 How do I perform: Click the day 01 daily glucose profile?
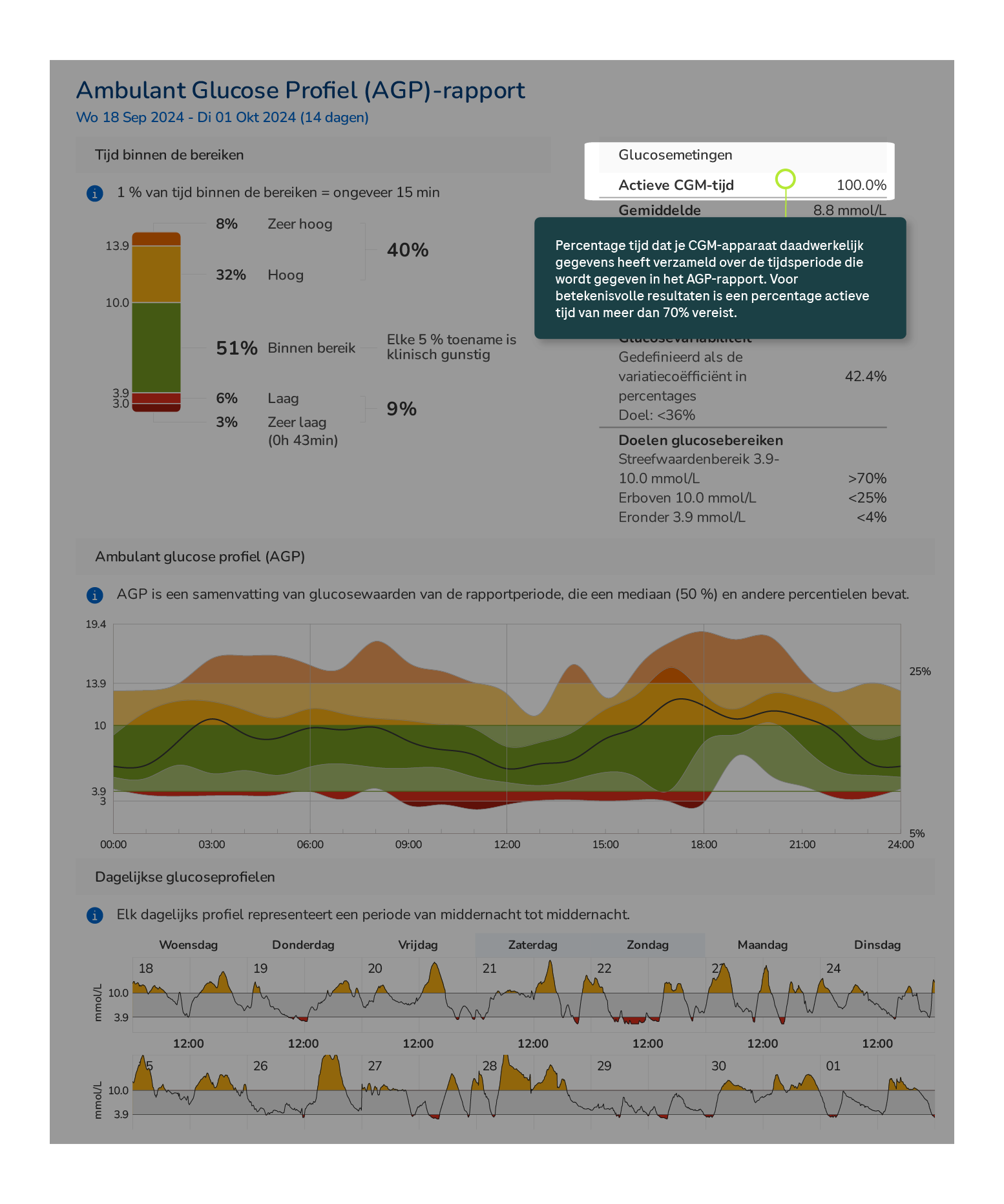pos(878,1092)
